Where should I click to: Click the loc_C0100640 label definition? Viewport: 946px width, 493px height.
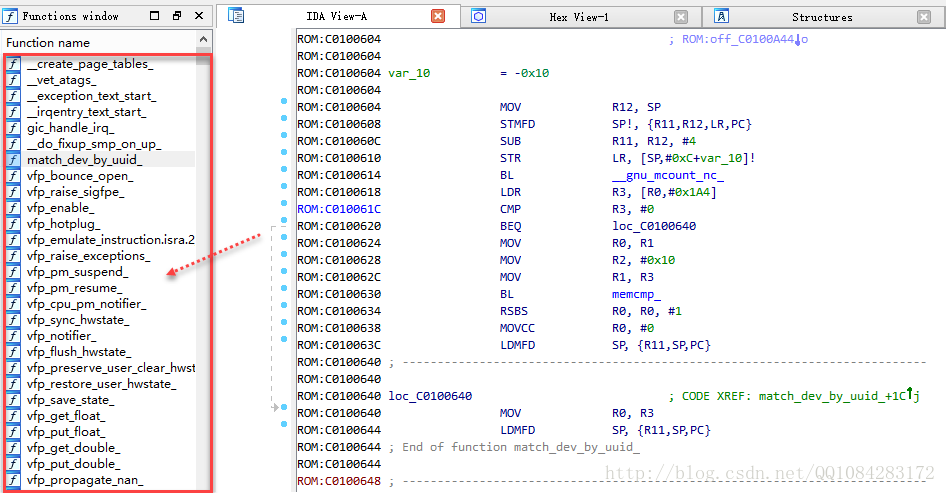point(430,396)
